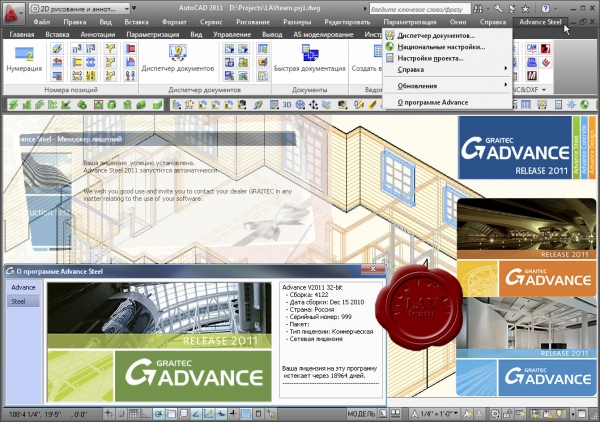
Task: Toggle Object Snap in the status bar
Action: coord(171,414)
